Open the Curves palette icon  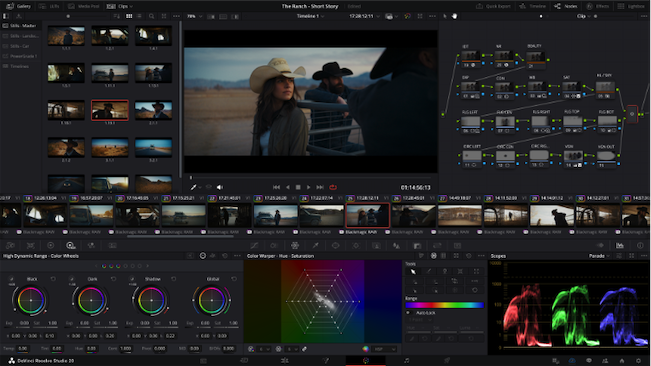point(254,246)
